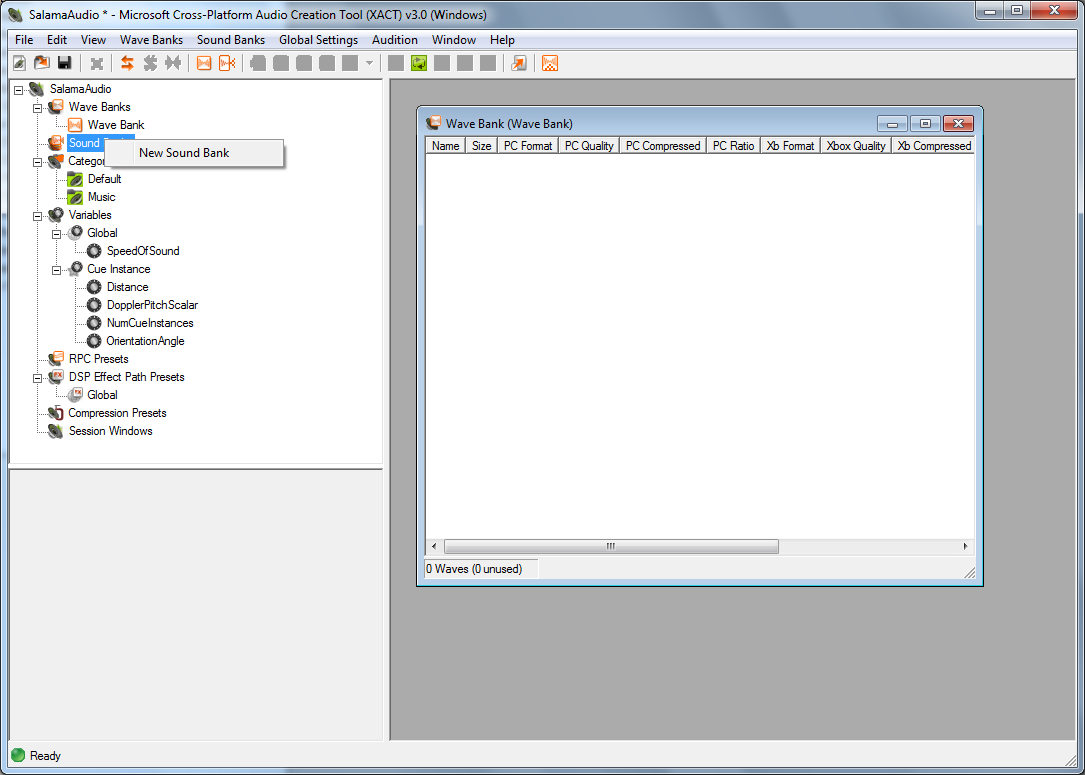The height and width of the screenshot is (775, 1085).
Task: Click the RPC Presets node icon
Action: (x=55, y=359)
